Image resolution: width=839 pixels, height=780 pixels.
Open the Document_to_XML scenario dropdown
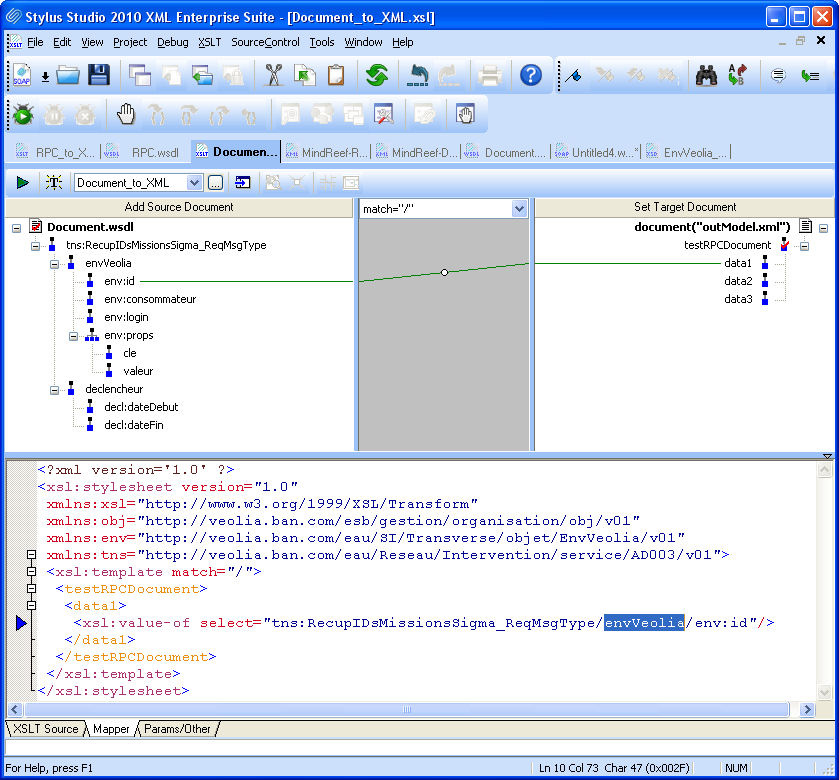pyautogui.click(x=195, y=182)
